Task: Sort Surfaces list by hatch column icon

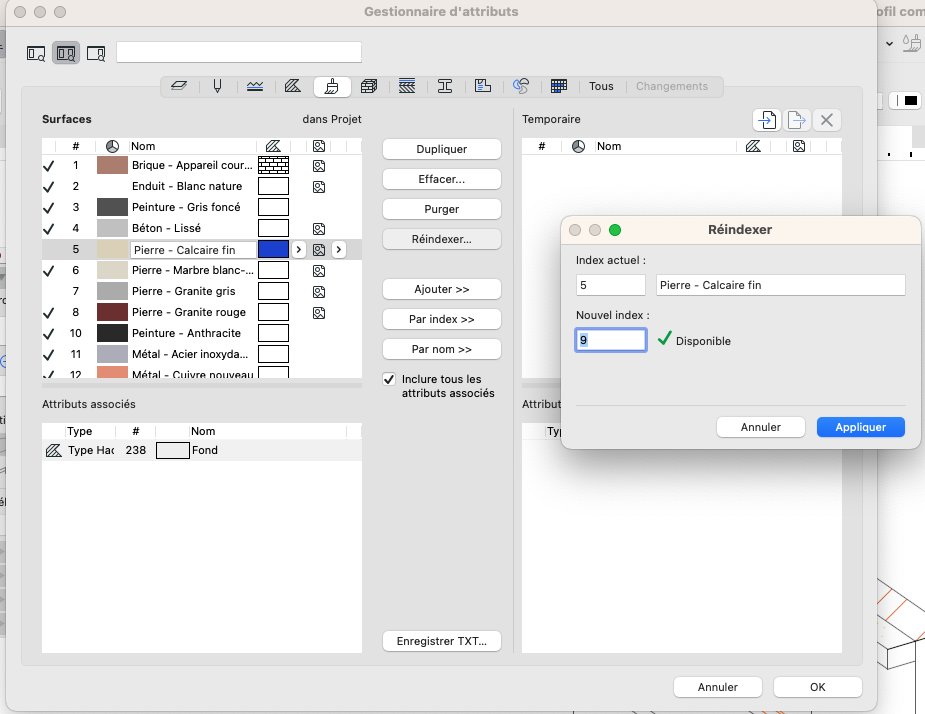Action: coord(273,146)
